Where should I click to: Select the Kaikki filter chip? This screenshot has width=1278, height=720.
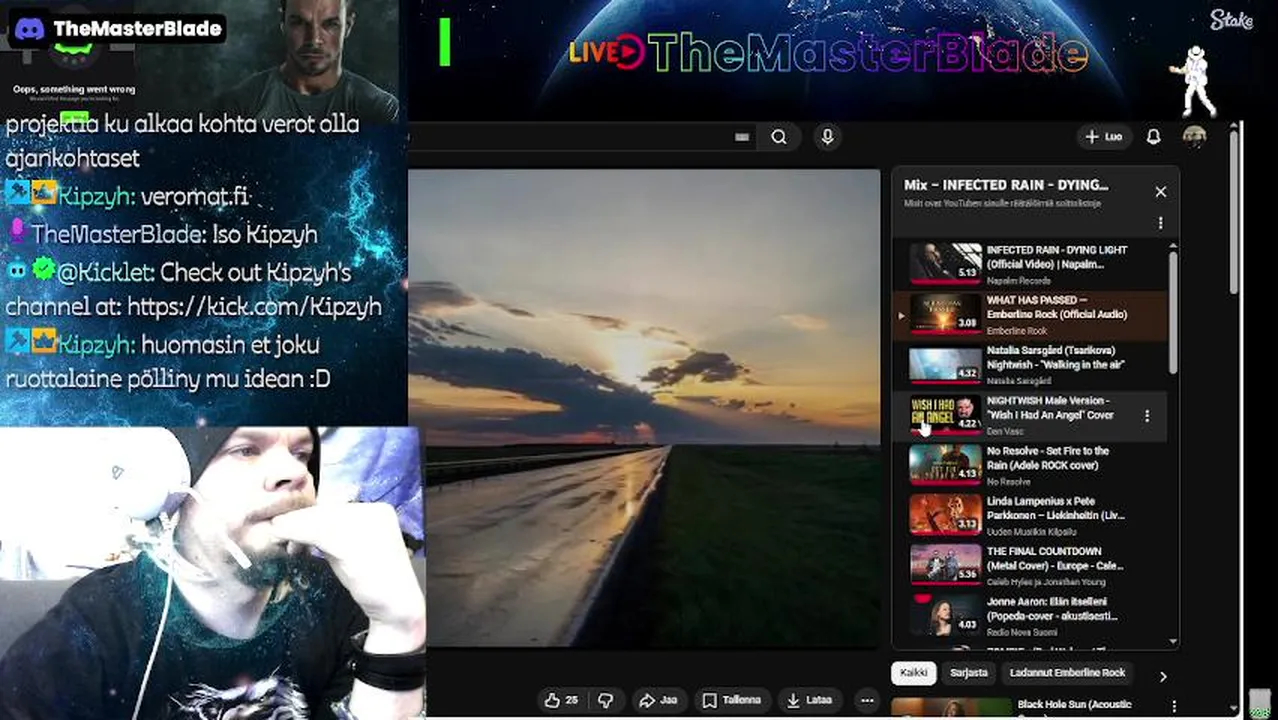click(x=914, y=673)
